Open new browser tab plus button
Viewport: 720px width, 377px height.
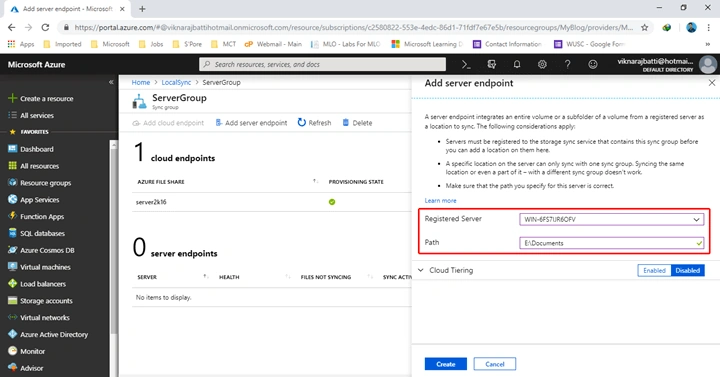coord(142,9)
